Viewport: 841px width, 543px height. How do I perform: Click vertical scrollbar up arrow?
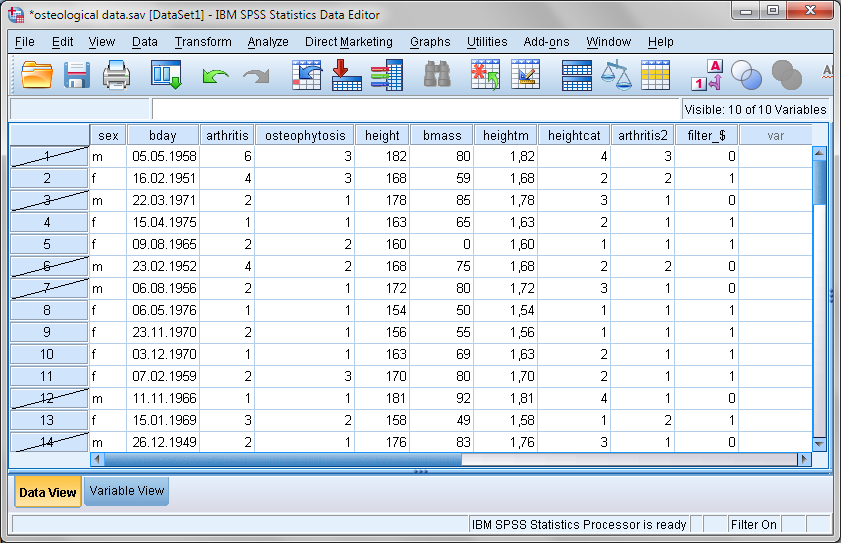[819, 153]
